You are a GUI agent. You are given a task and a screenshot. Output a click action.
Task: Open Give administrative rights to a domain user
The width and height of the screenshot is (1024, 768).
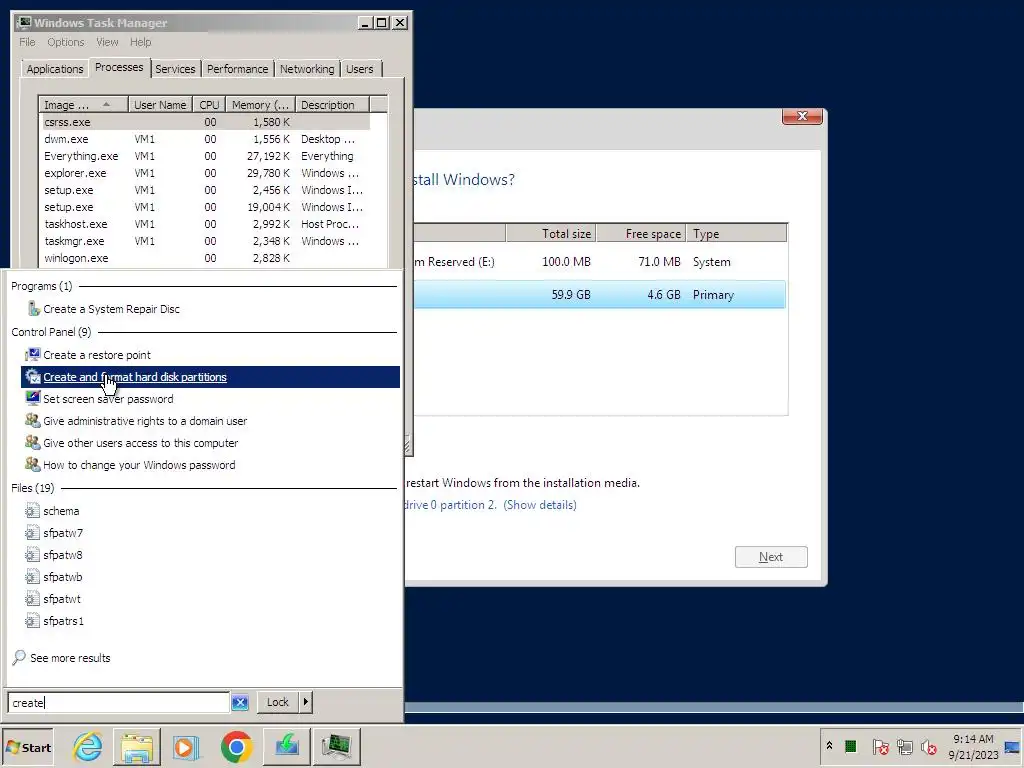(x=145, y=421)
